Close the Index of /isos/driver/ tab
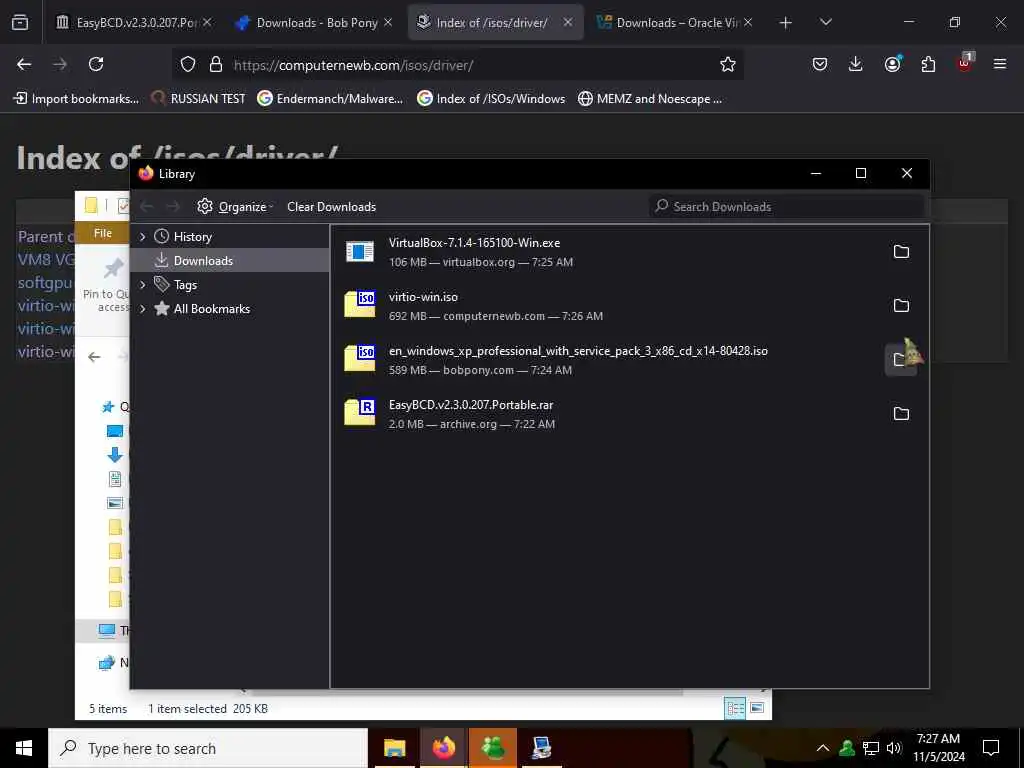This screenshot has width=1024, height=768. [x=568, y=22]
